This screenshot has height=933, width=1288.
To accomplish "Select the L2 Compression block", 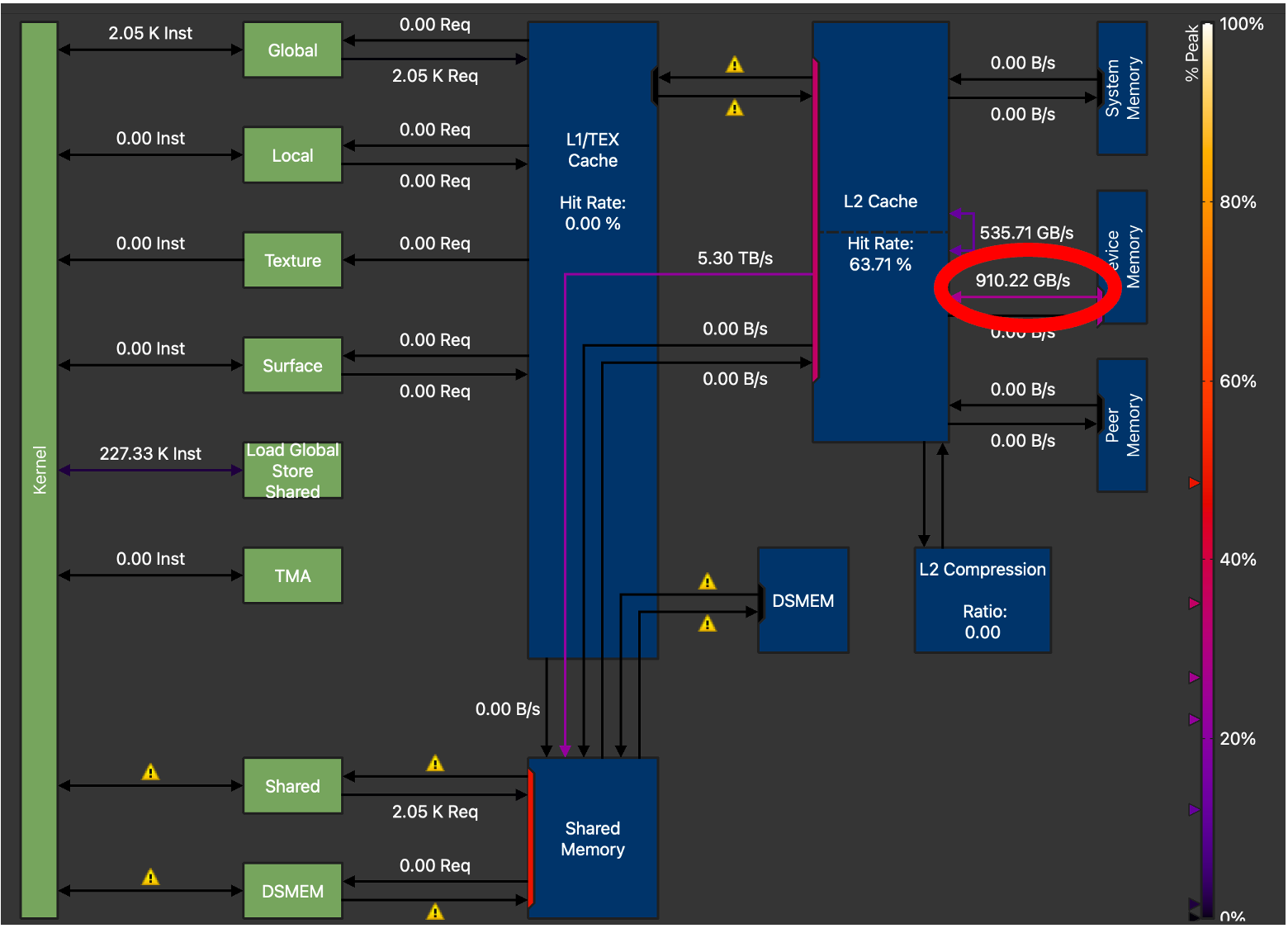I will click(x=983, y=599).
